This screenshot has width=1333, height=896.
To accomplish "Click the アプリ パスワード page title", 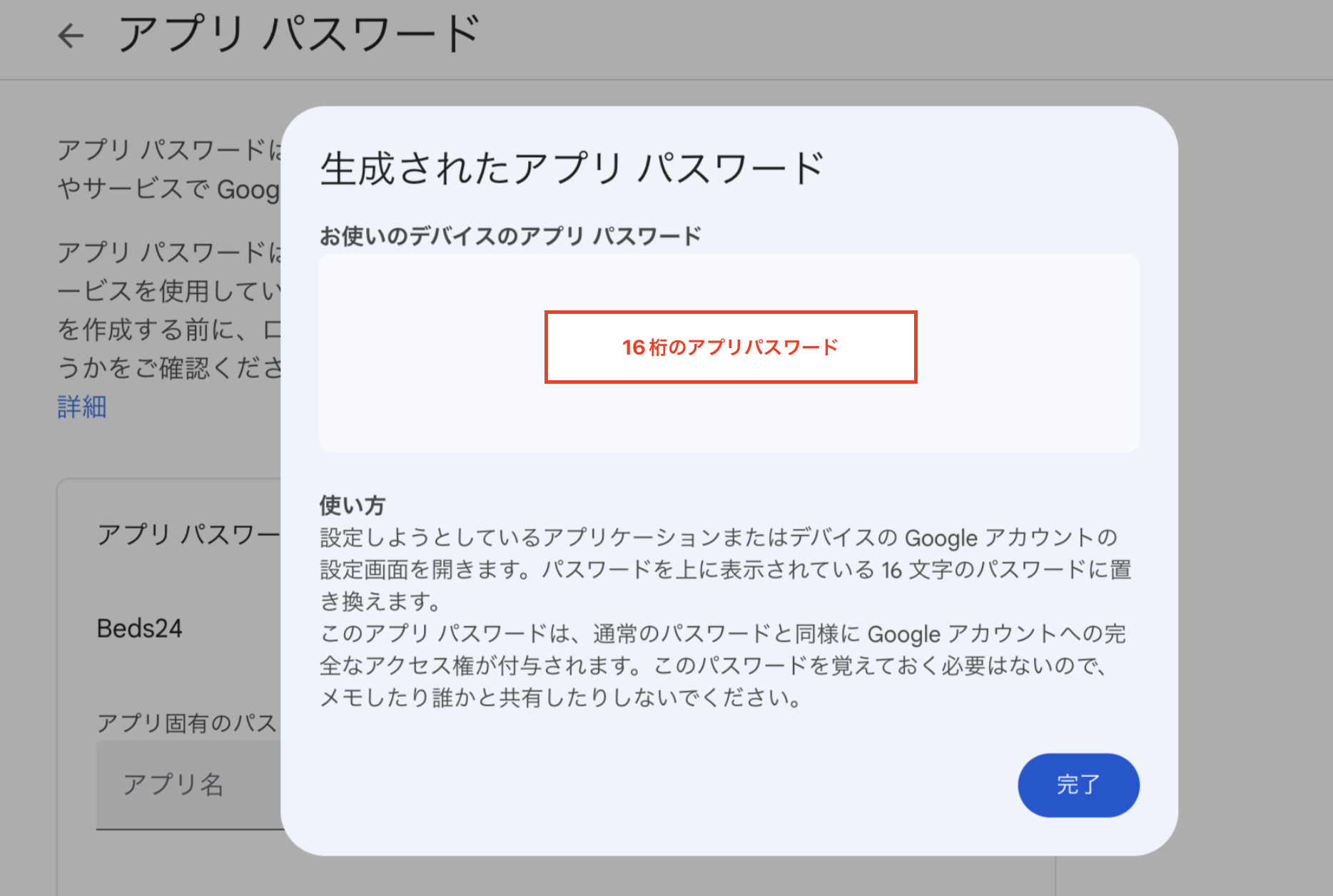I will click(300, 34).
